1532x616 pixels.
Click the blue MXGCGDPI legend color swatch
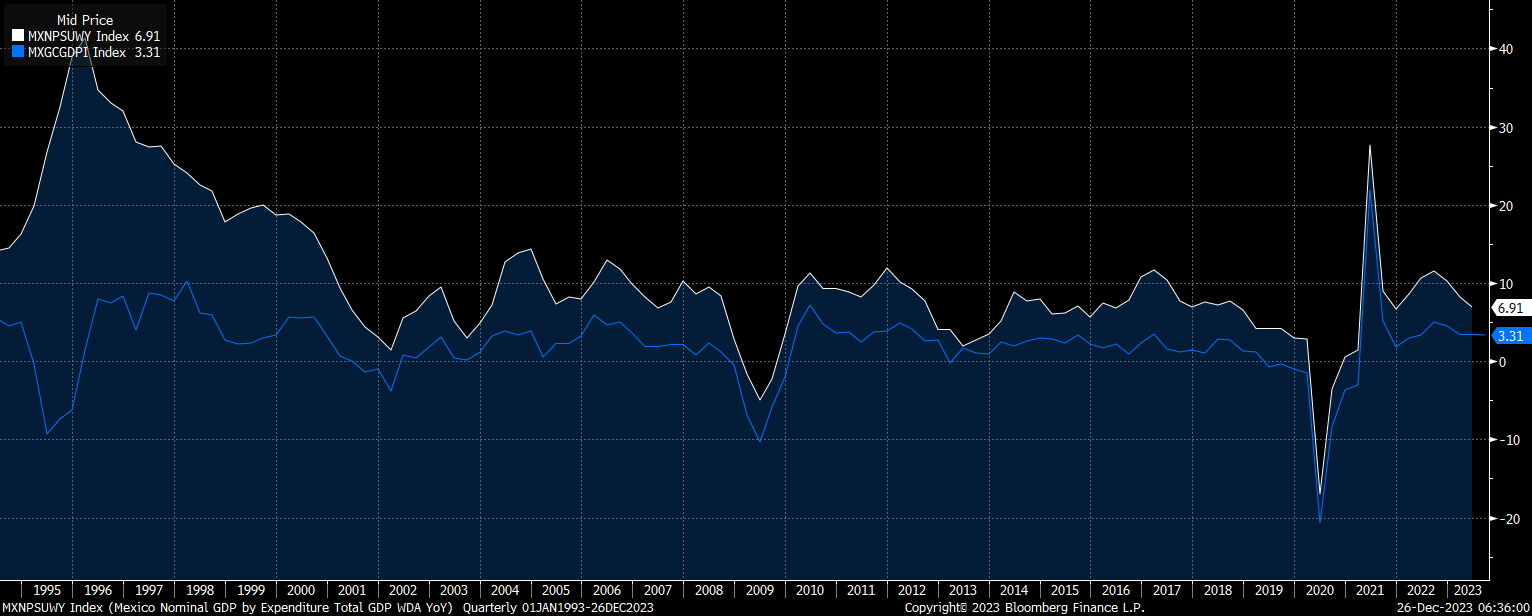[x=18, y=52]
